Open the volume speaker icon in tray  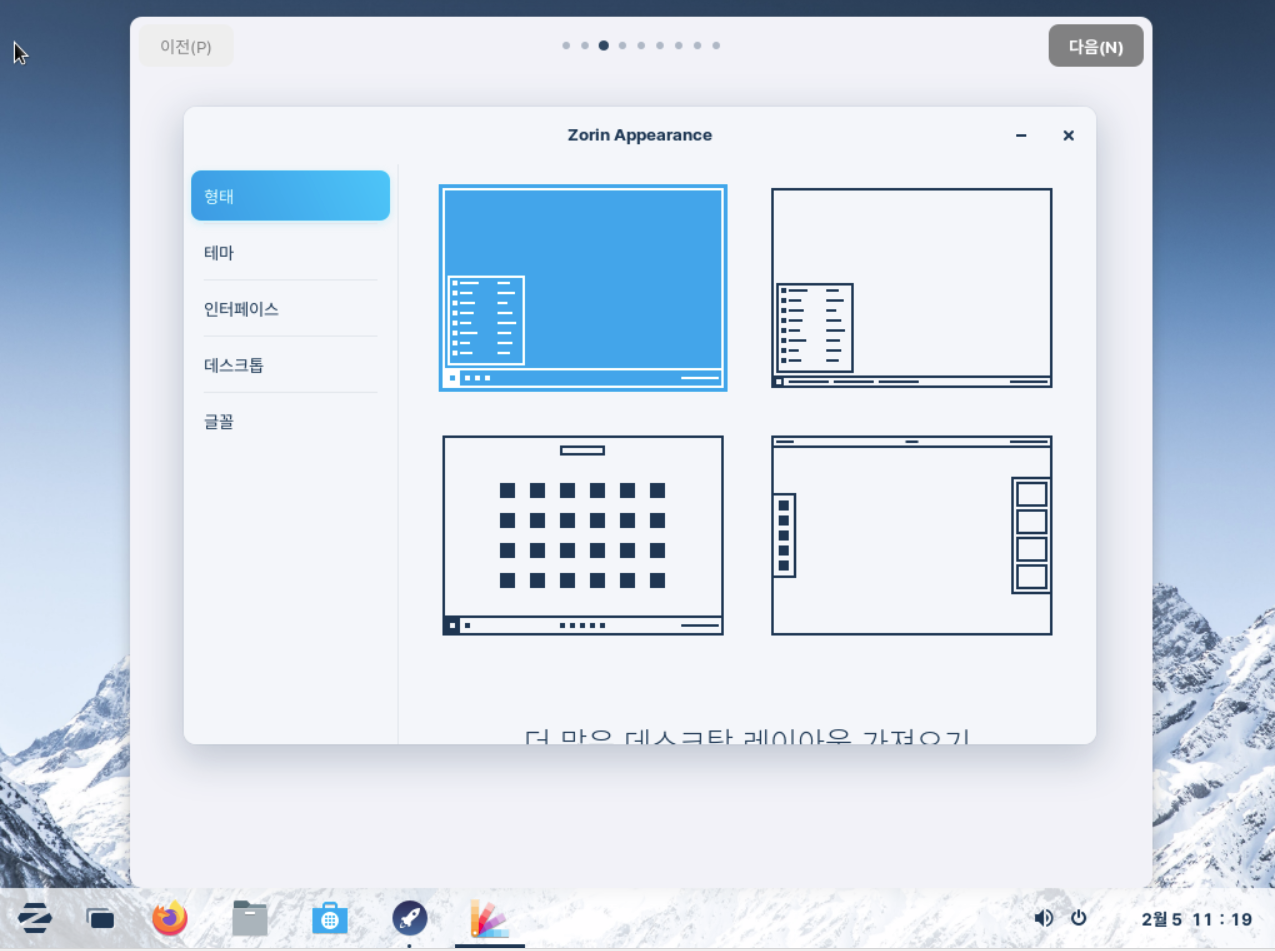(x=1043, y=918)
